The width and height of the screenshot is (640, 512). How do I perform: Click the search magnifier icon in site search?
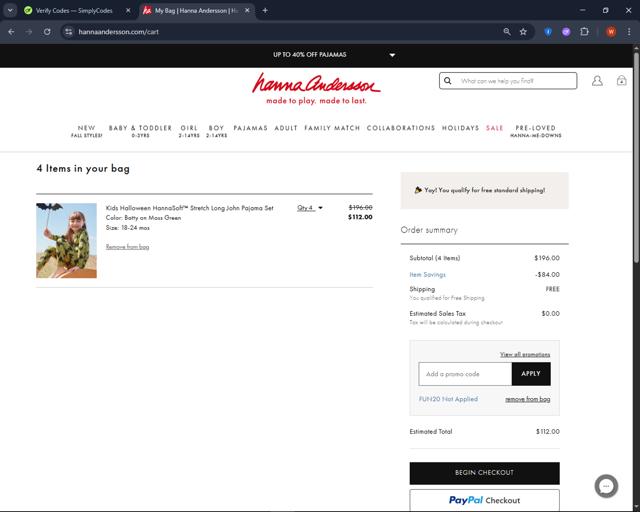(448, 81)
